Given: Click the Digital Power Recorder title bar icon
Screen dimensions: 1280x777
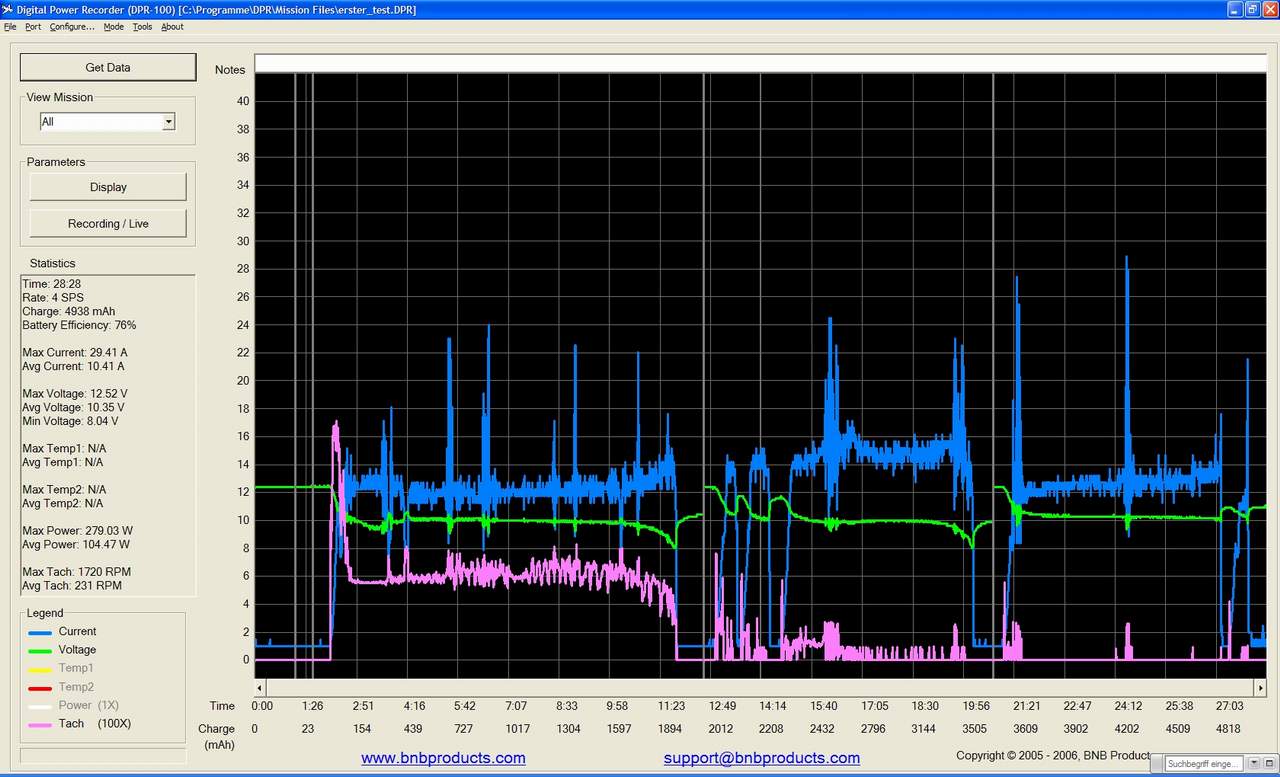Looking at the screenshot, I should [8, 9].
